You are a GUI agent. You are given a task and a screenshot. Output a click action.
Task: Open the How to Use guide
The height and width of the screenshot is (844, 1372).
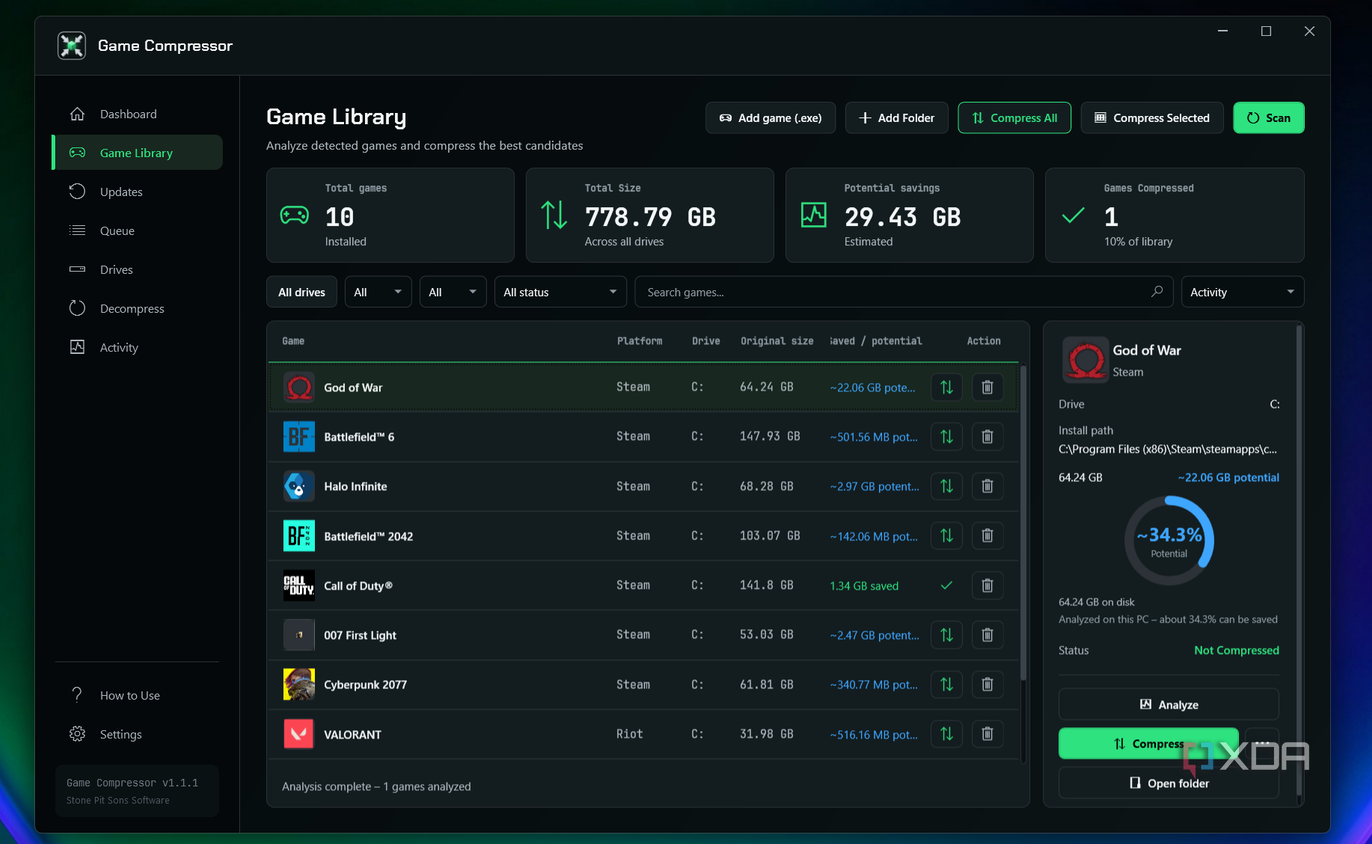click(x=137, y=696)
